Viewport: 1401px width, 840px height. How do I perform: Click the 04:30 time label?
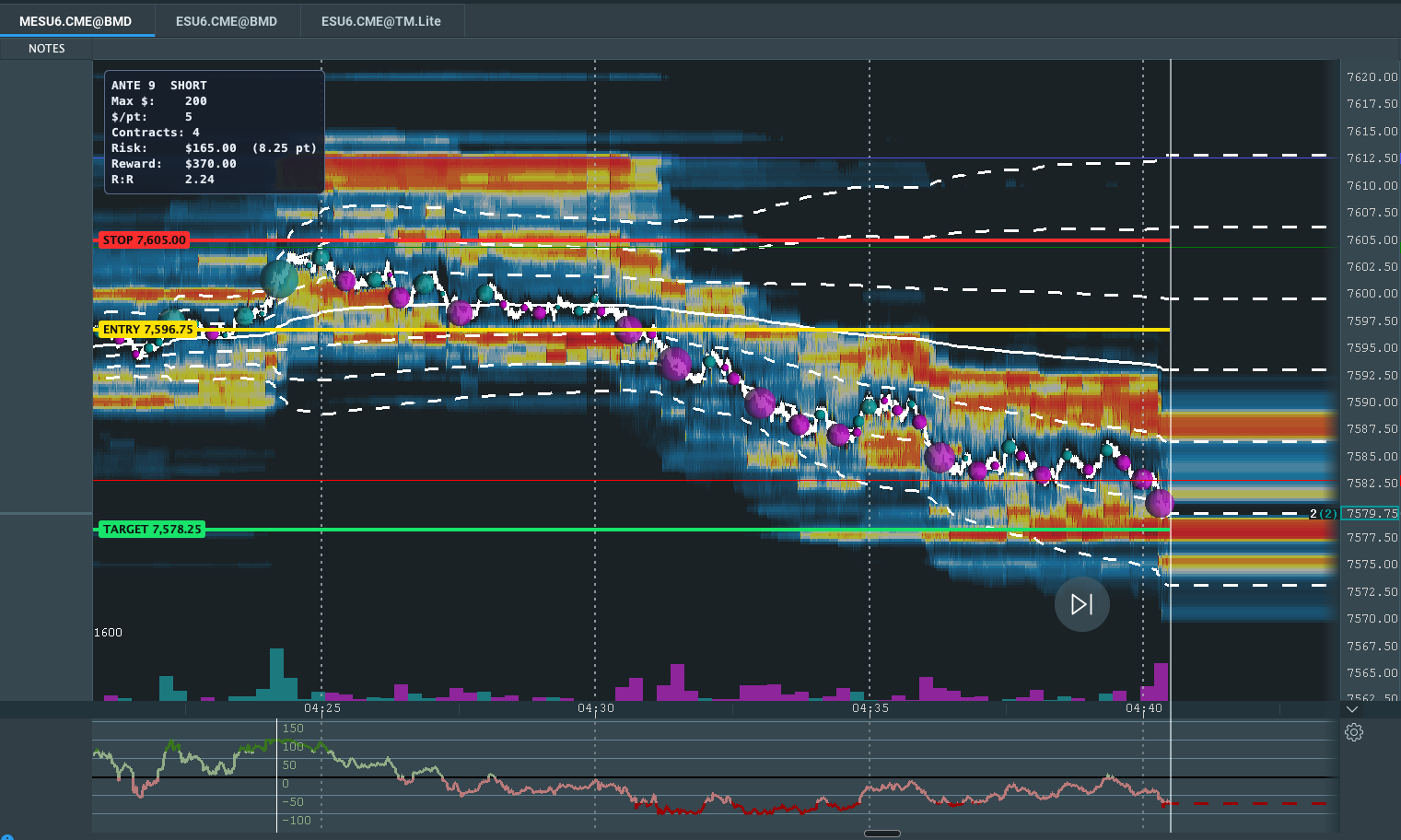pos(596,708)
